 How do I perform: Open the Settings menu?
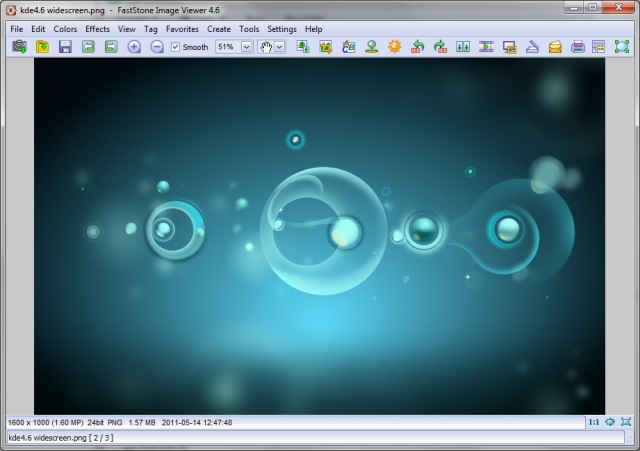click(282, 29)
